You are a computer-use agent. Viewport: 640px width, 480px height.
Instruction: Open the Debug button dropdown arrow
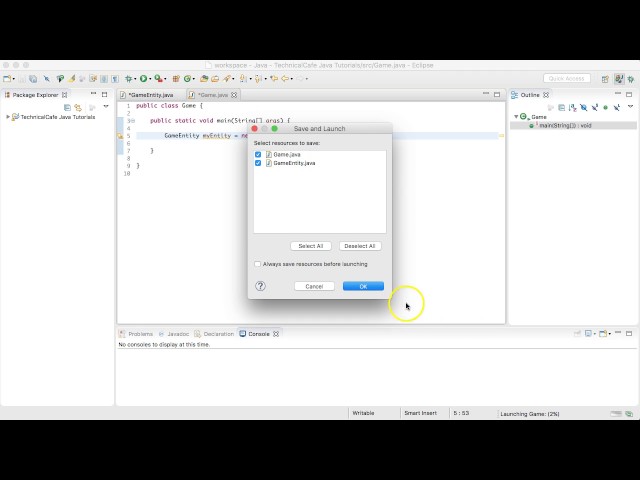135,79
